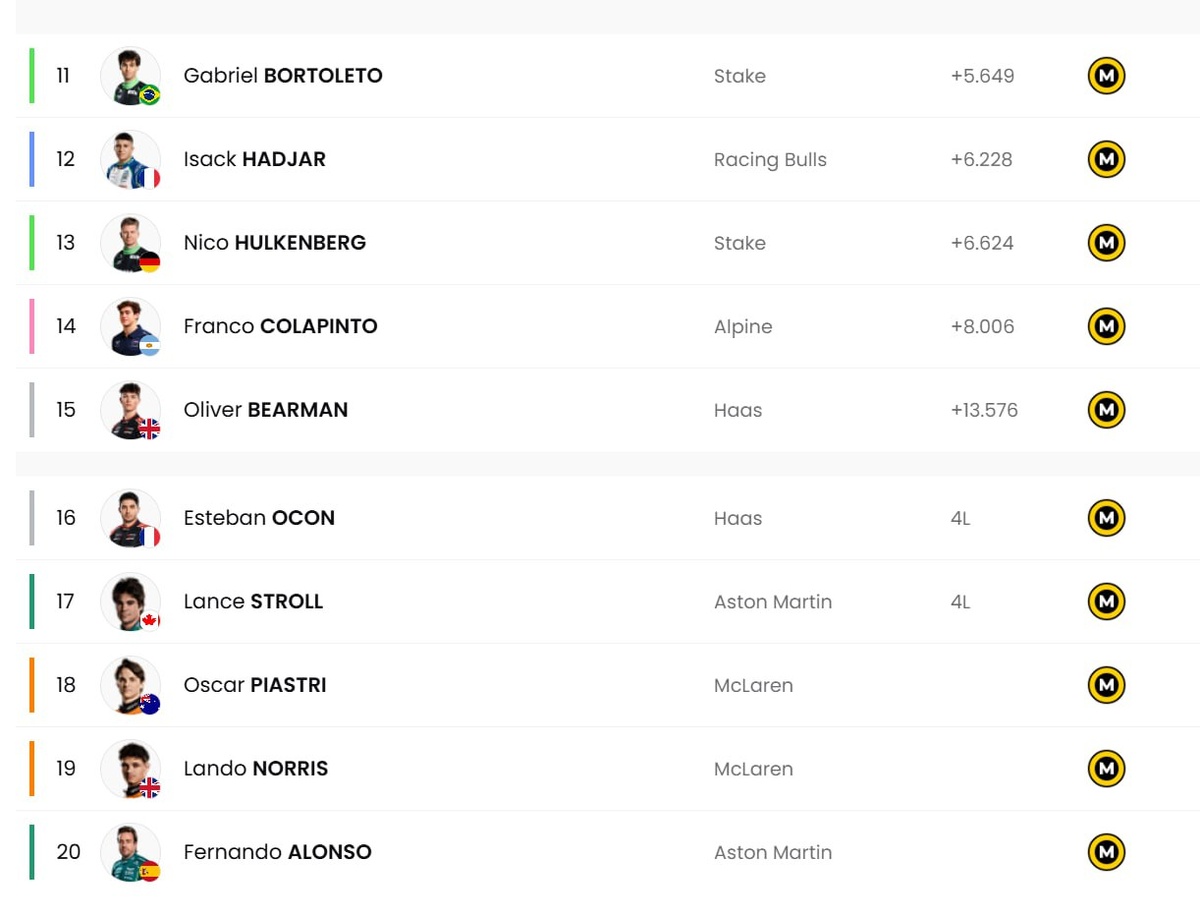Open Lando Norris's avatar photo

tap(131, 768)
